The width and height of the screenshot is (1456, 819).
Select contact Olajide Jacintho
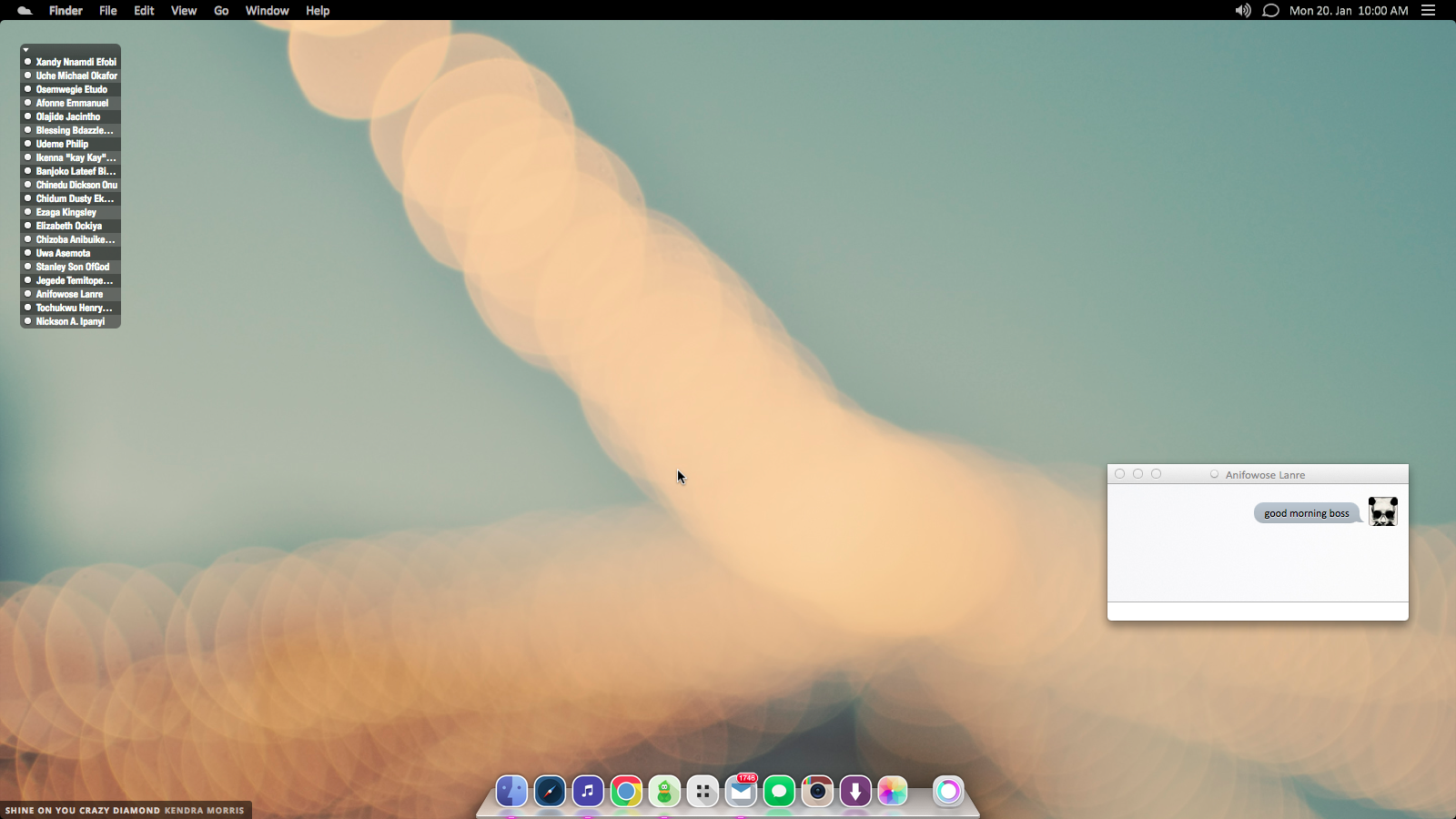pyautogui.click(x=71, y=116)
